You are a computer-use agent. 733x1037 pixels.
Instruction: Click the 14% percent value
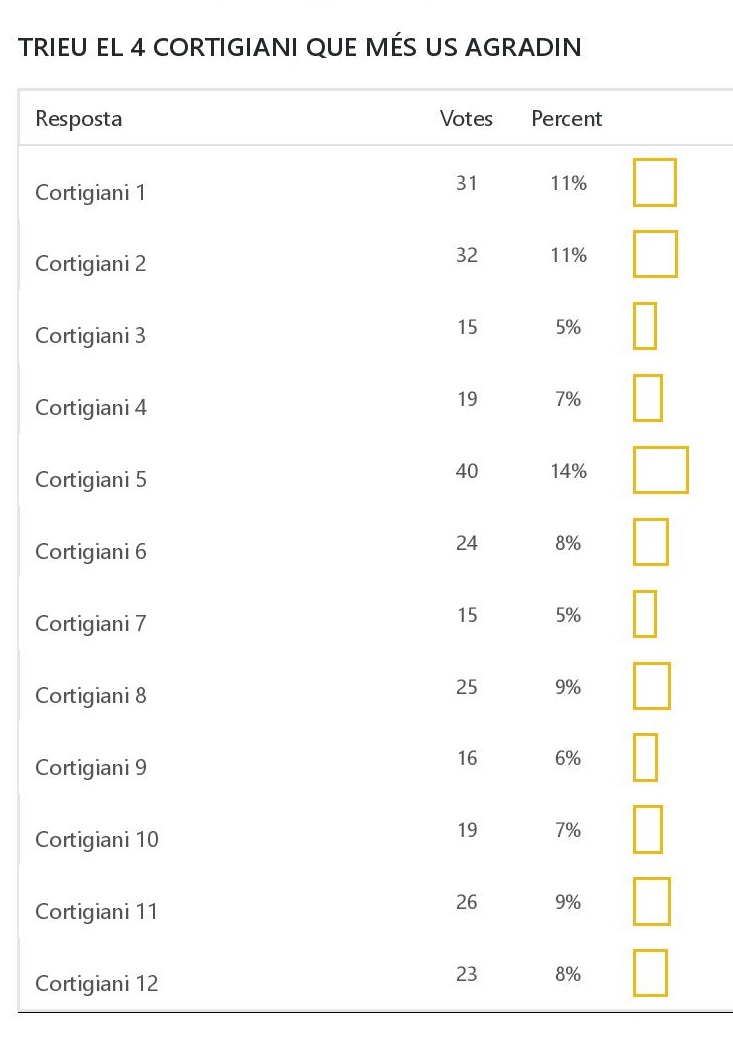click(x=567, y=471)
